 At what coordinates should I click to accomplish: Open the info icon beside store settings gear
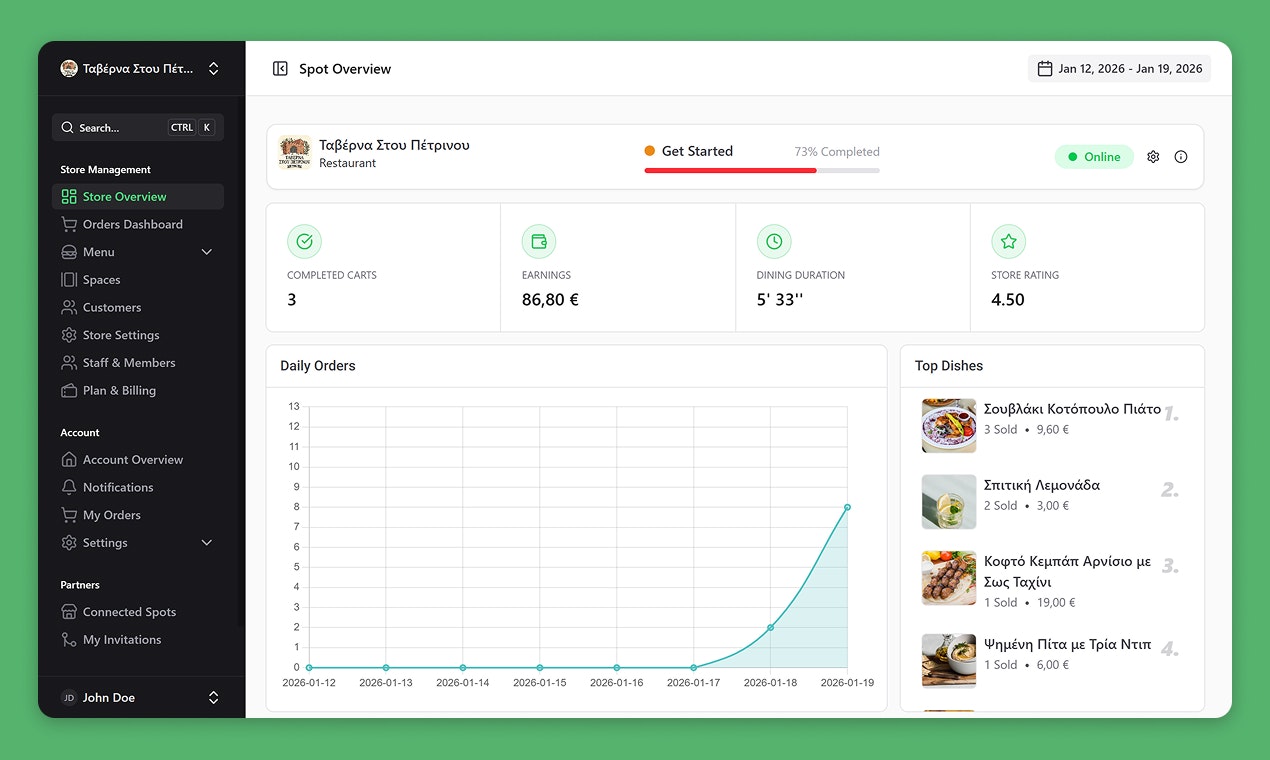pyautogui.click(x=1181, y=156)
